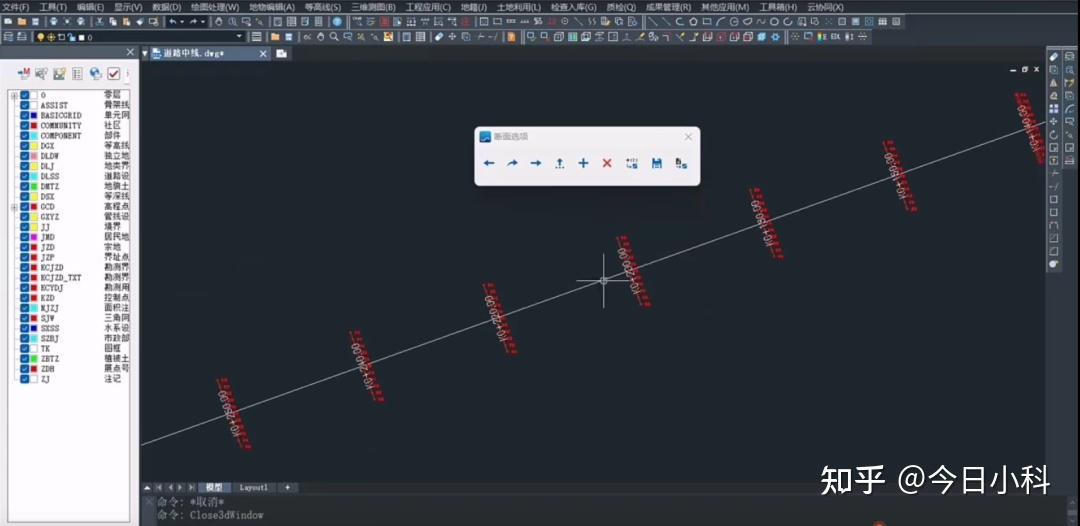Click the redo arrow in the top toolbar

point(194,22)
